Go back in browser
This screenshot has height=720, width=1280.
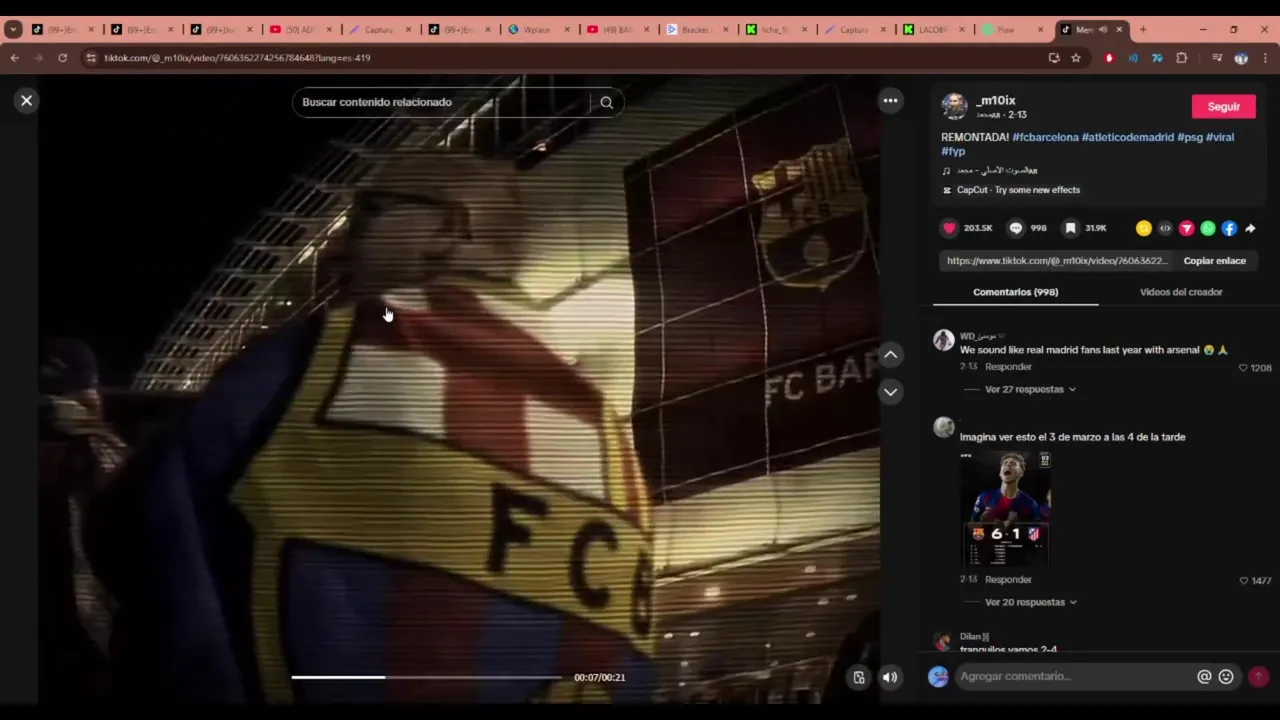pyautogui.click(x=14, y=58)
